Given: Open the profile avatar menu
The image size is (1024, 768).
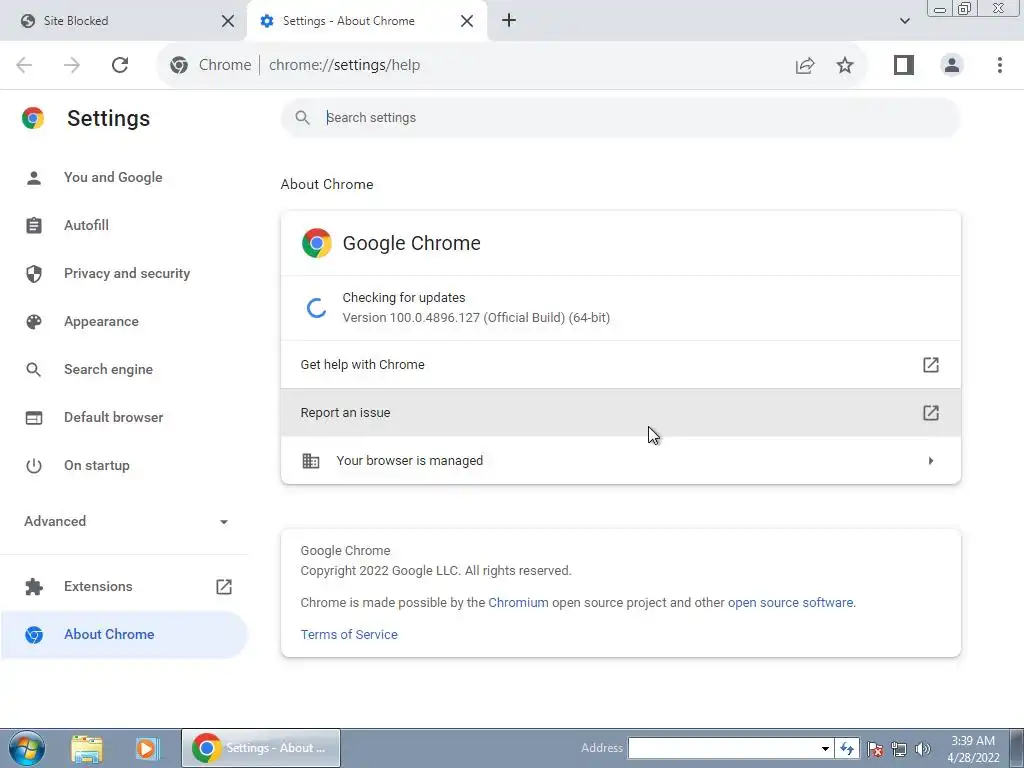Looking at the screenshot, I should 952,65.
